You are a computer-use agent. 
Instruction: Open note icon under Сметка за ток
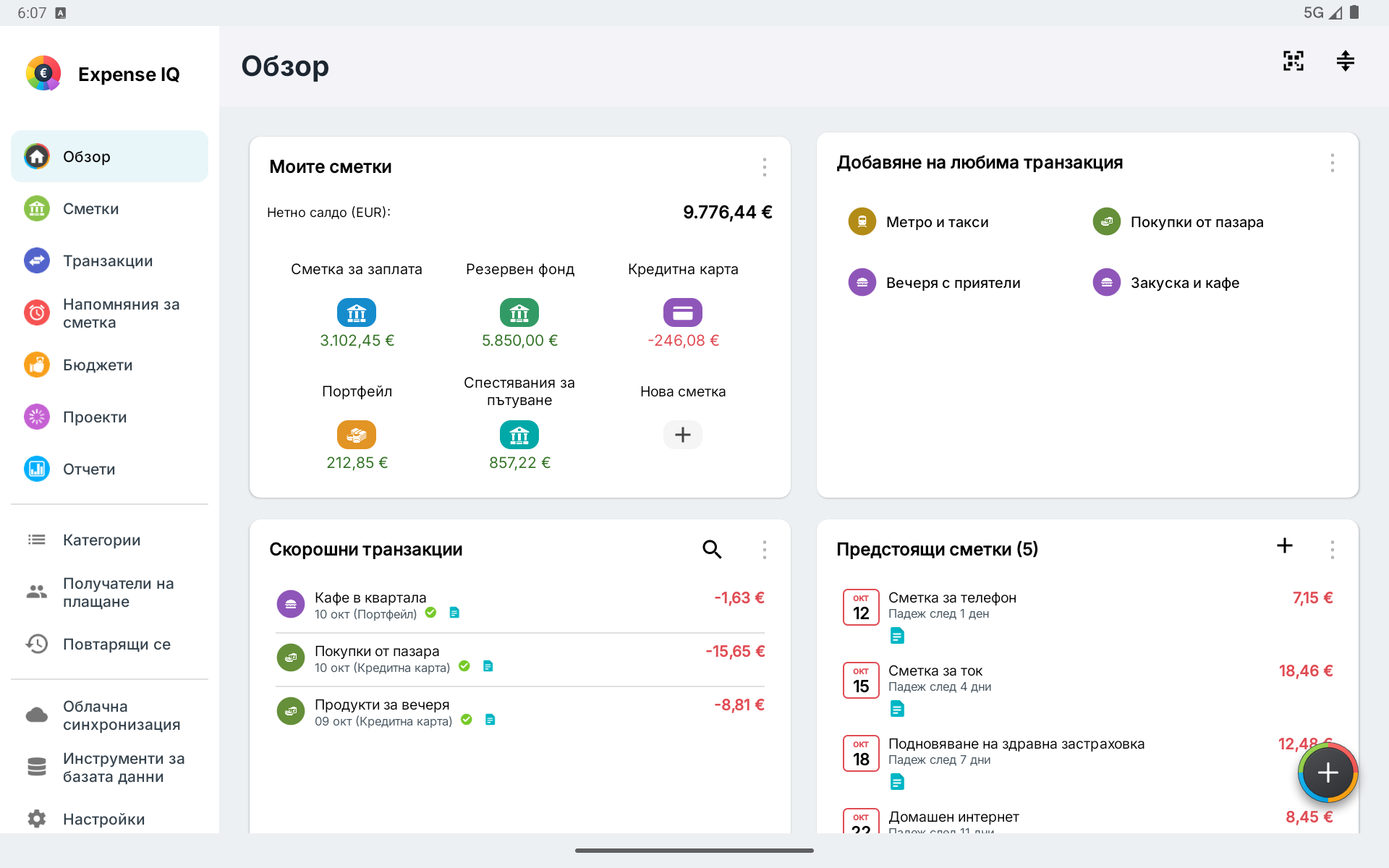(897, 710)
